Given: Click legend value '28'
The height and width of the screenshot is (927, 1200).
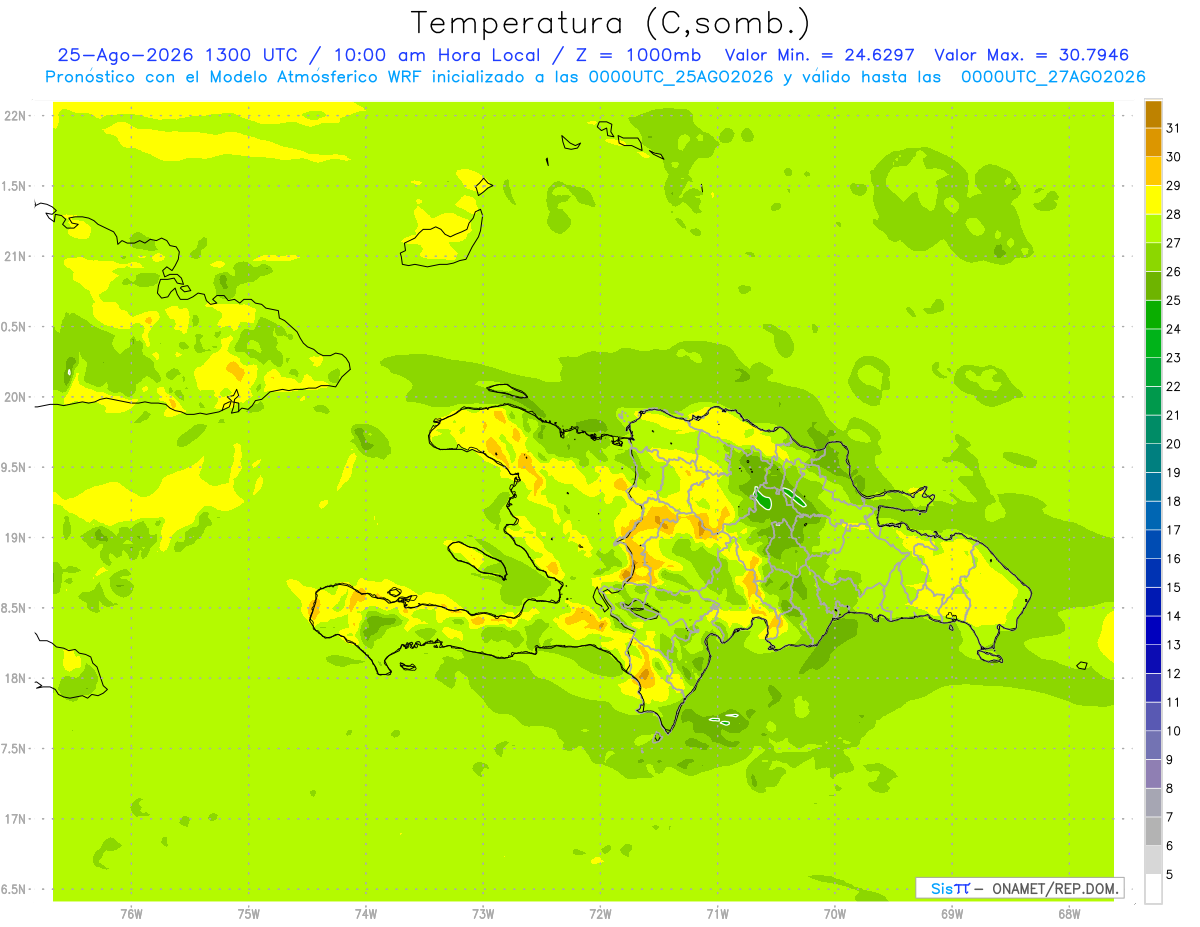Looking at the screenshot, I should [x=1174, y=214].
